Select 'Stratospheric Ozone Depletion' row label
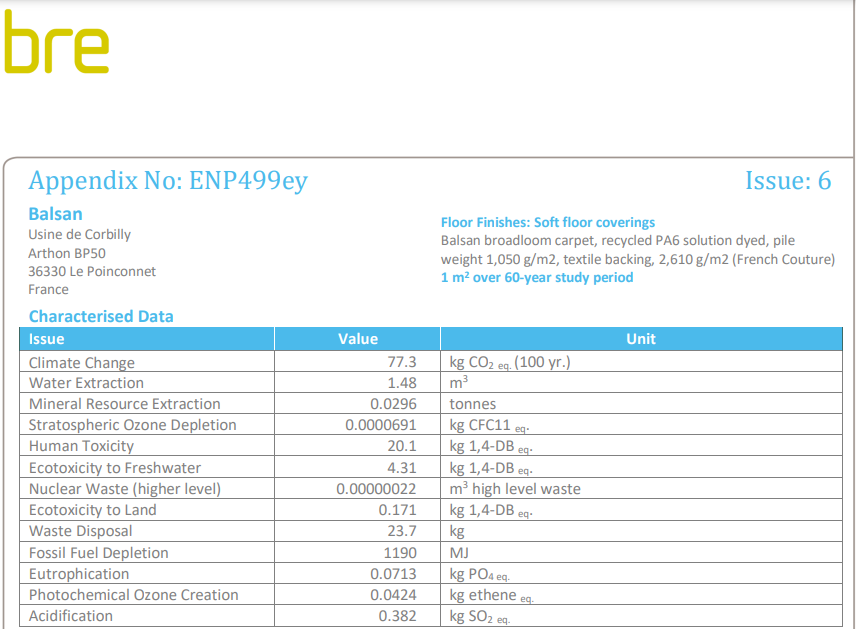The image size is (856, 629). (133, 425)
